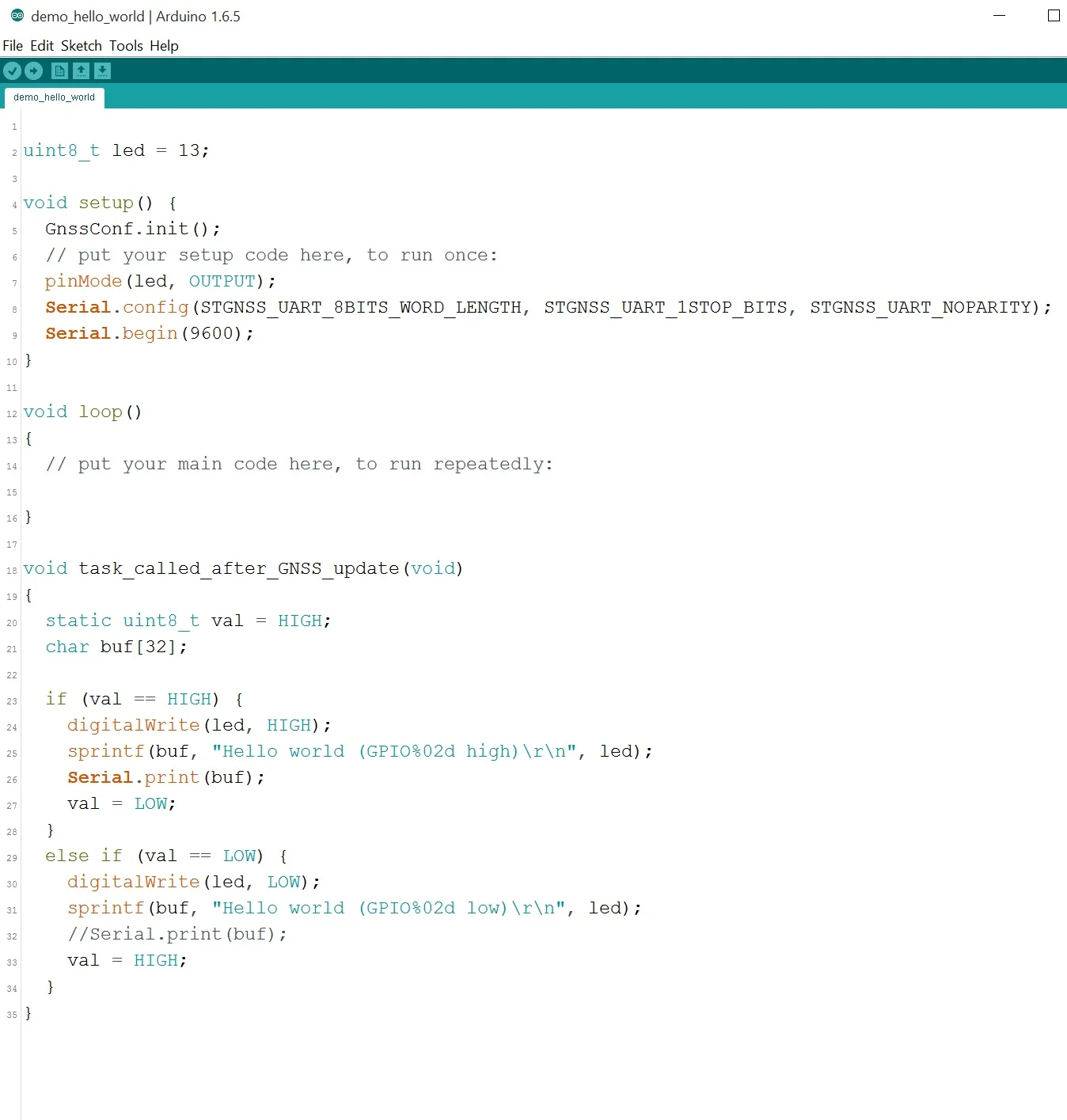1067x1120 pixels.
Task: Click 'Serial.begin(9600);' line
Action: click(x=150, y=333)
